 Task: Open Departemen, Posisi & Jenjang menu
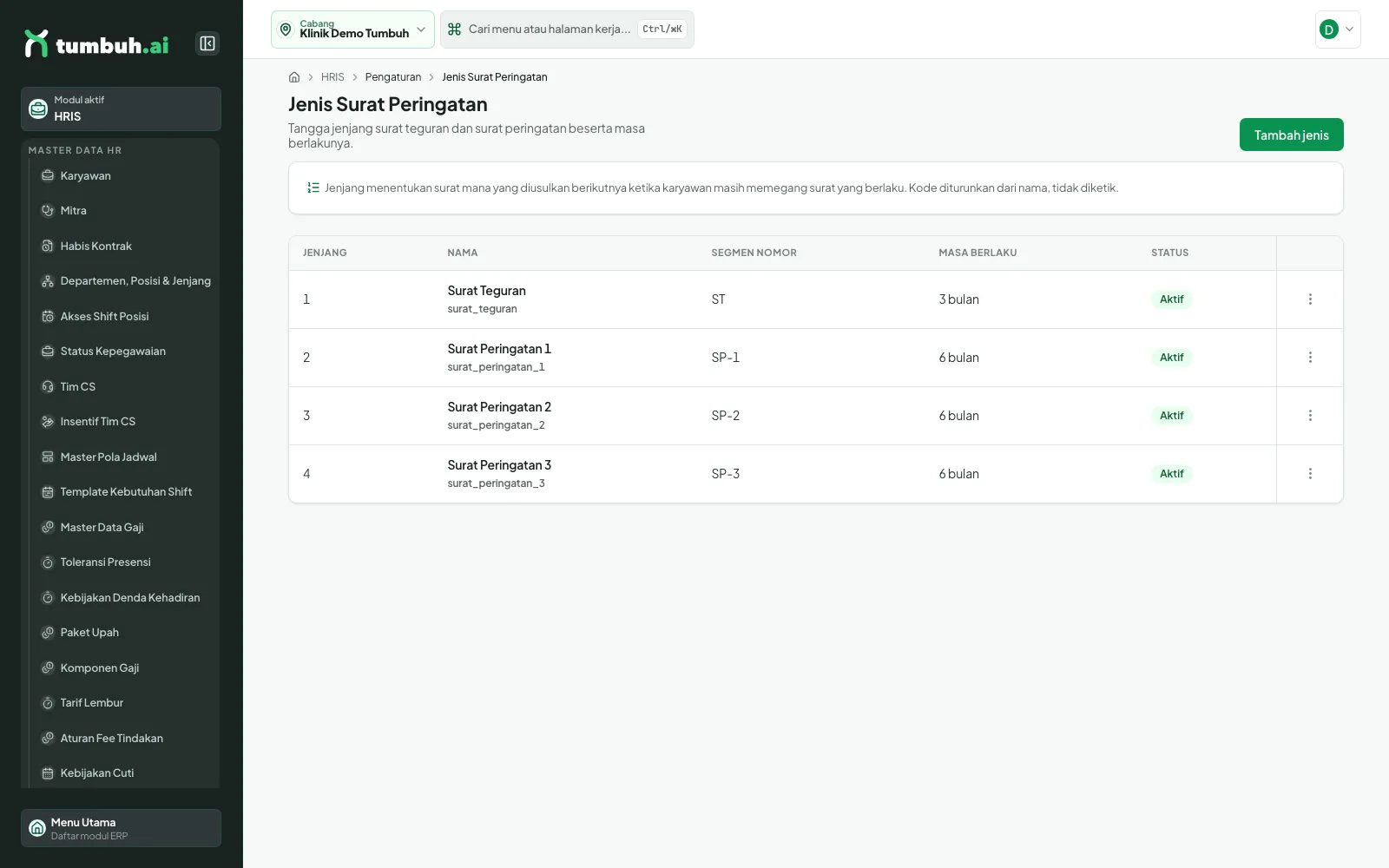(126, 281)
